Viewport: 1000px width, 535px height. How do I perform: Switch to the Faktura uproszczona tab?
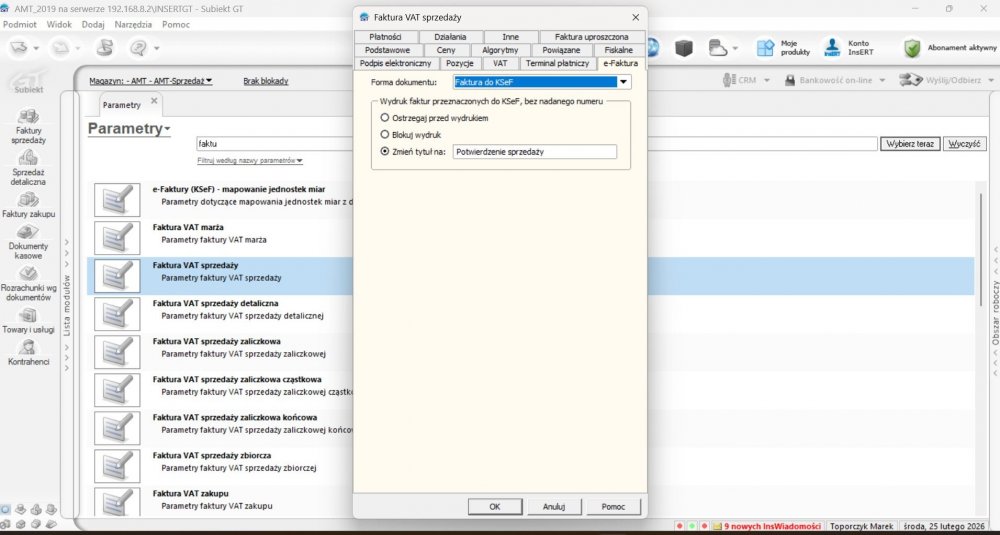tap(591, 37)
